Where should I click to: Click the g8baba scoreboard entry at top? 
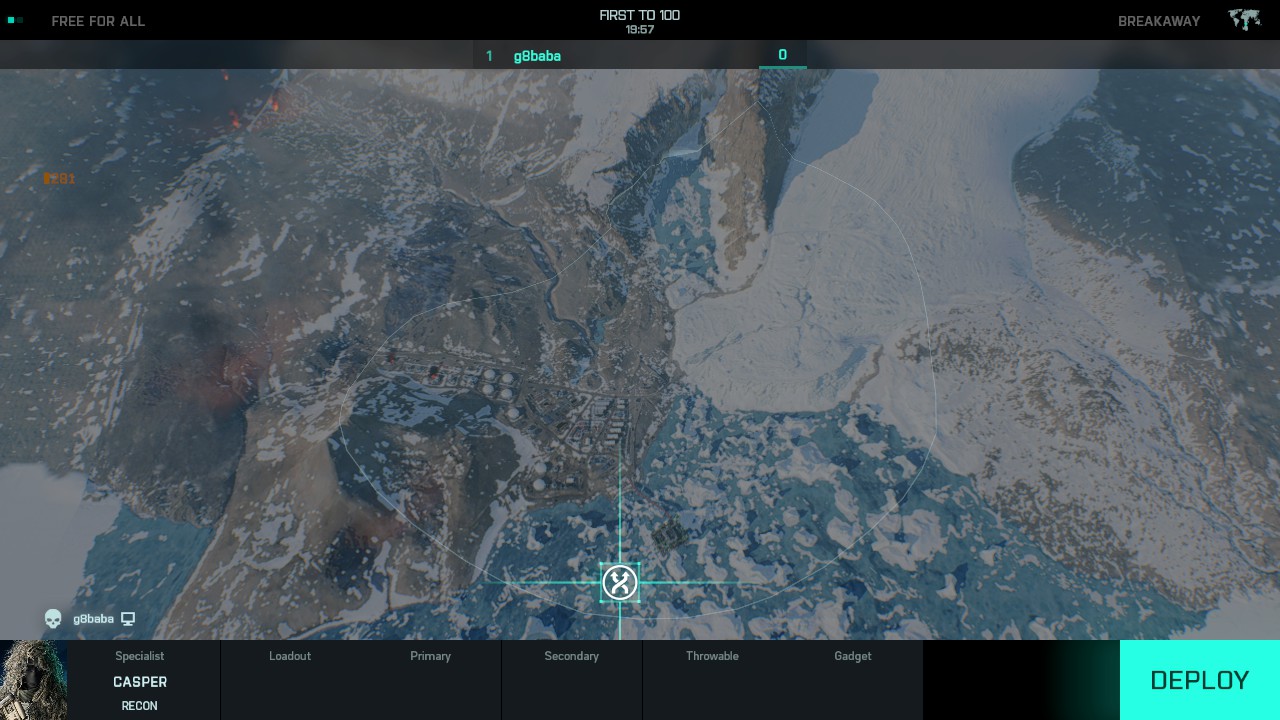[x=537, y=56]
